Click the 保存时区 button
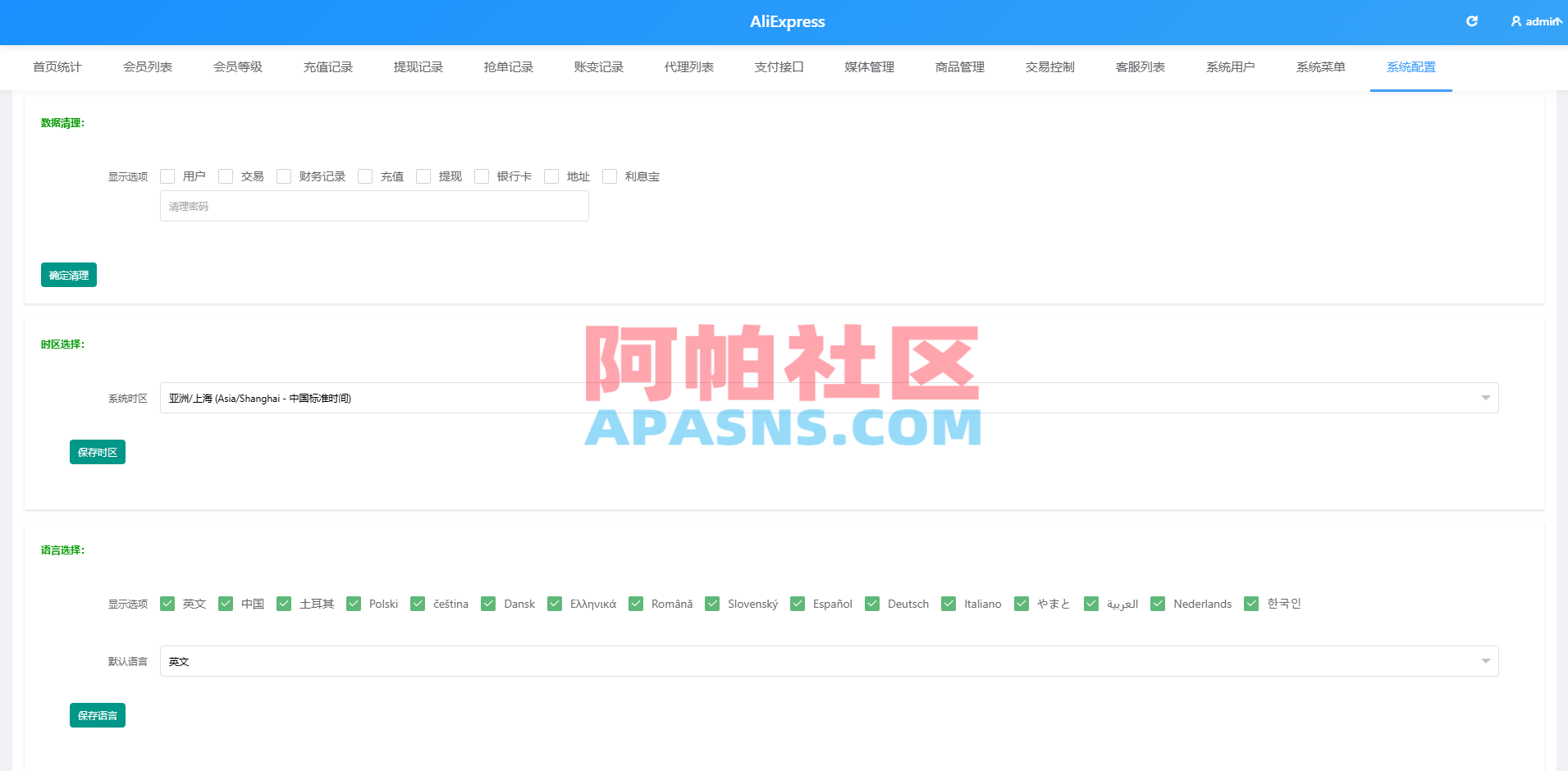 click(x=98, y=452)
